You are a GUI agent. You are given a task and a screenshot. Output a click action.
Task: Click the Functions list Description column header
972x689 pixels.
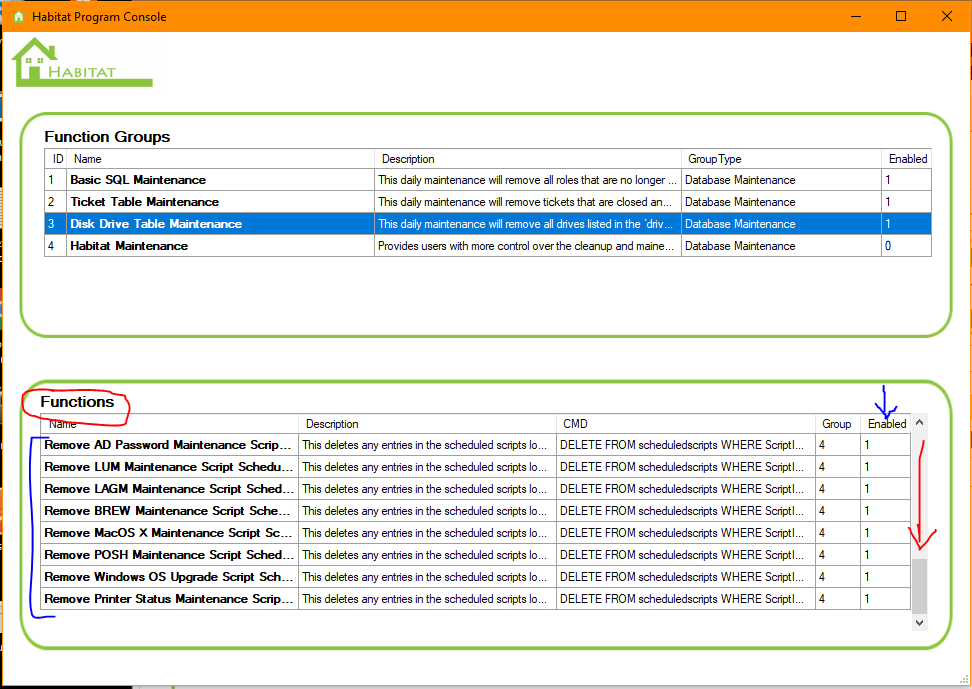[427, 424]
